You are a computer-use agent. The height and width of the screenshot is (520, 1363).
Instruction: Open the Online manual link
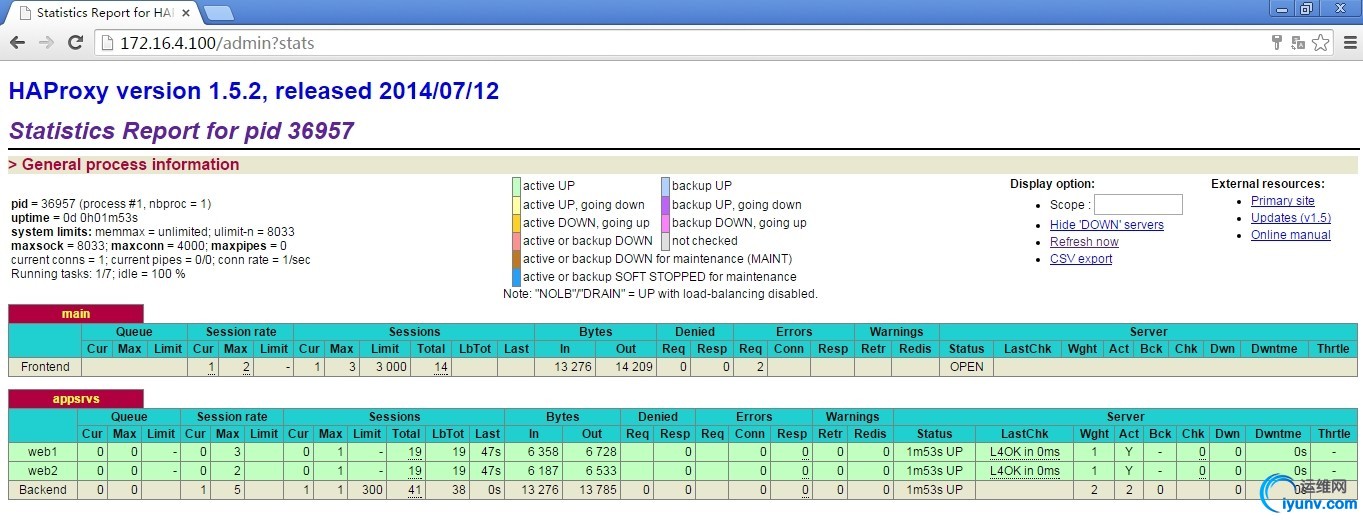tap(1290, 235)
